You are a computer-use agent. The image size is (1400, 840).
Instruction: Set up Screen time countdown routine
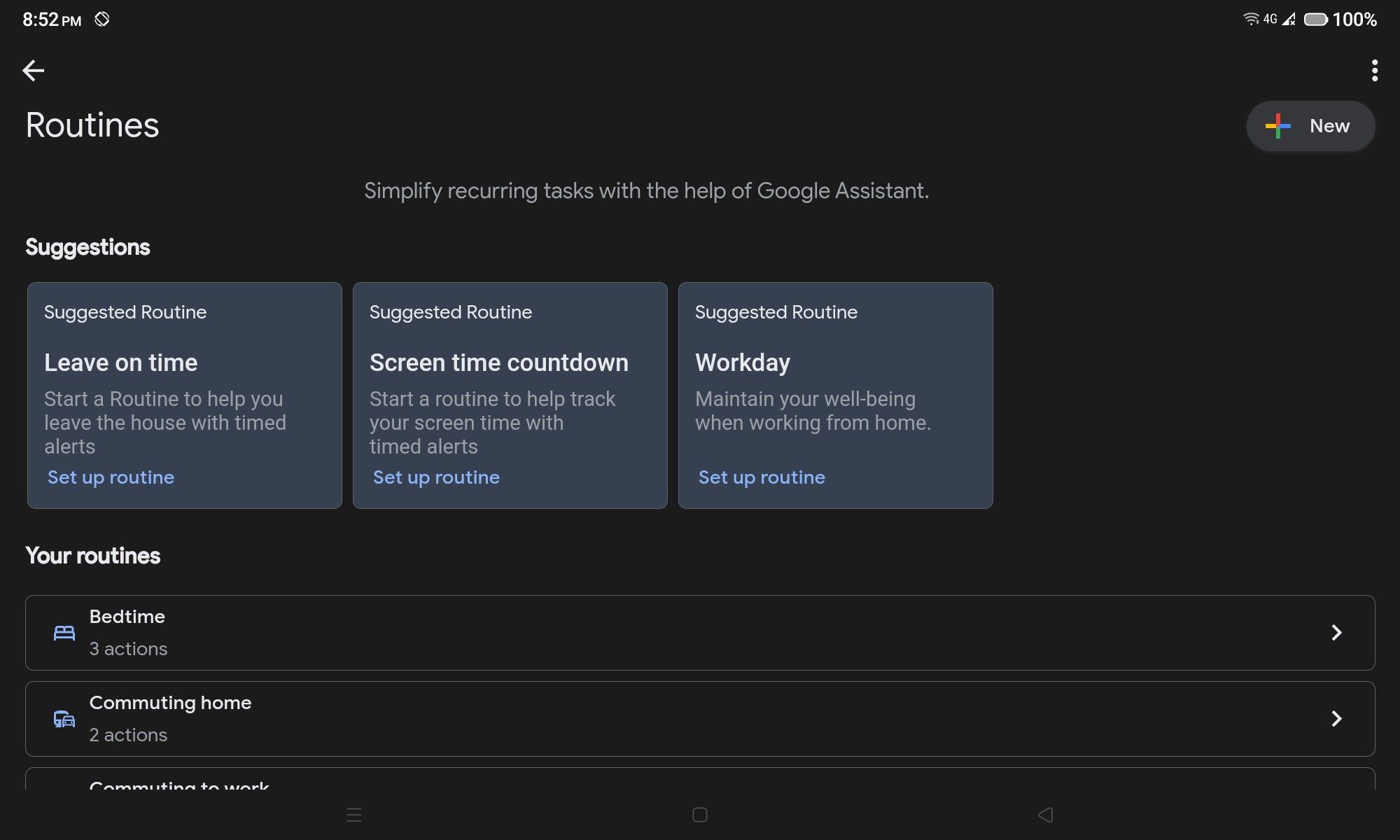pos(436,477)
